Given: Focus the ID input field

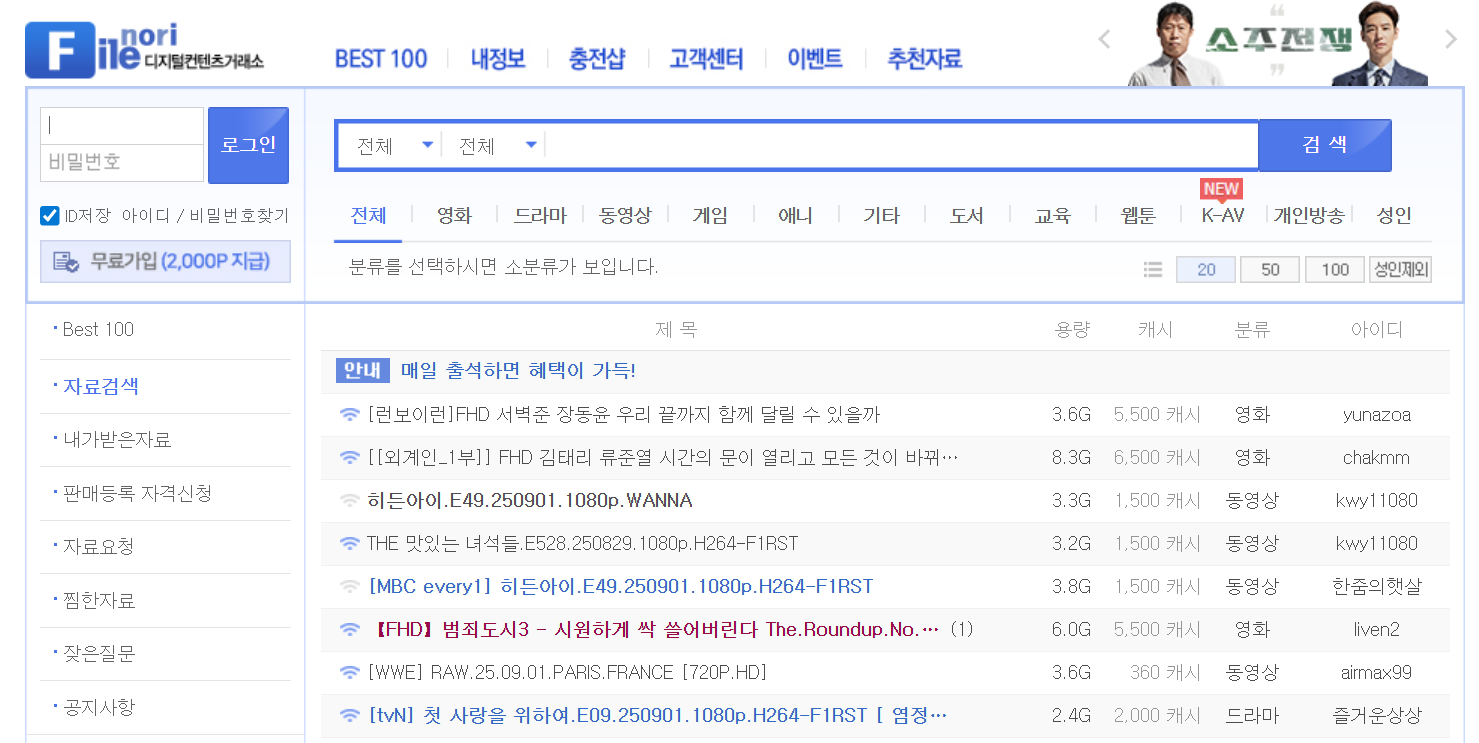Looking at the screenshot, I should click(122, 126).
